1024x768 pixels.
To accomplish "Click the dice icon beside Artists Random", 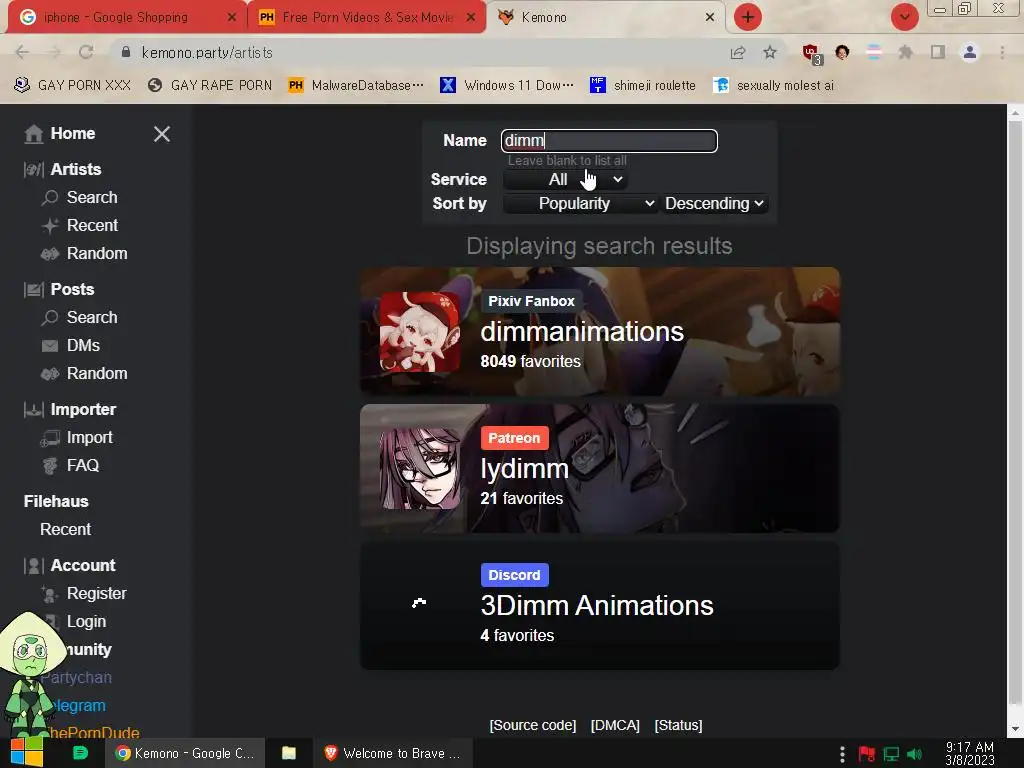I will tap(50, 254).
